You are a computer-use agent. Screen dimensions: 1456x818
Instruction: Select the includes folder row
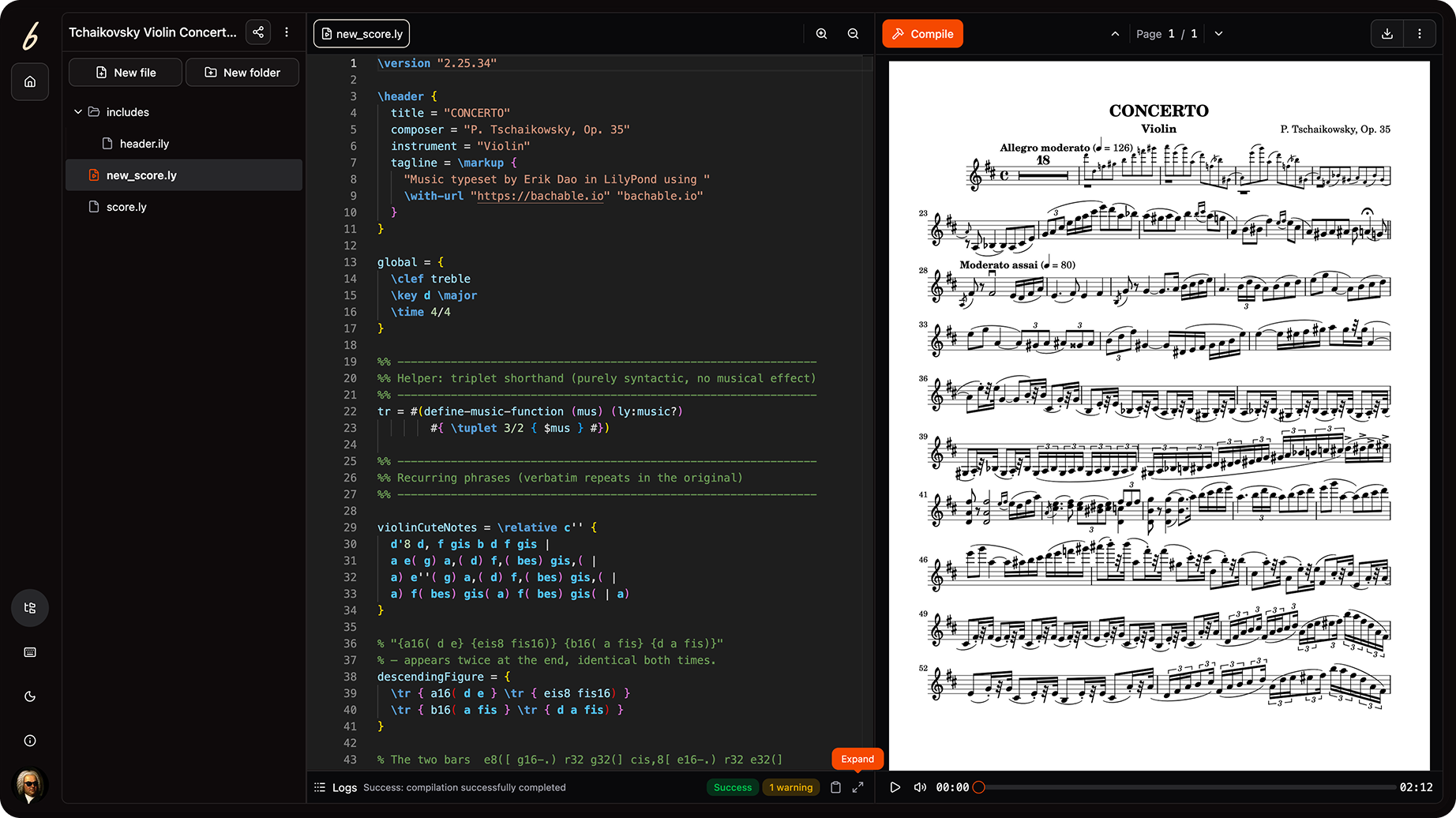184,112
